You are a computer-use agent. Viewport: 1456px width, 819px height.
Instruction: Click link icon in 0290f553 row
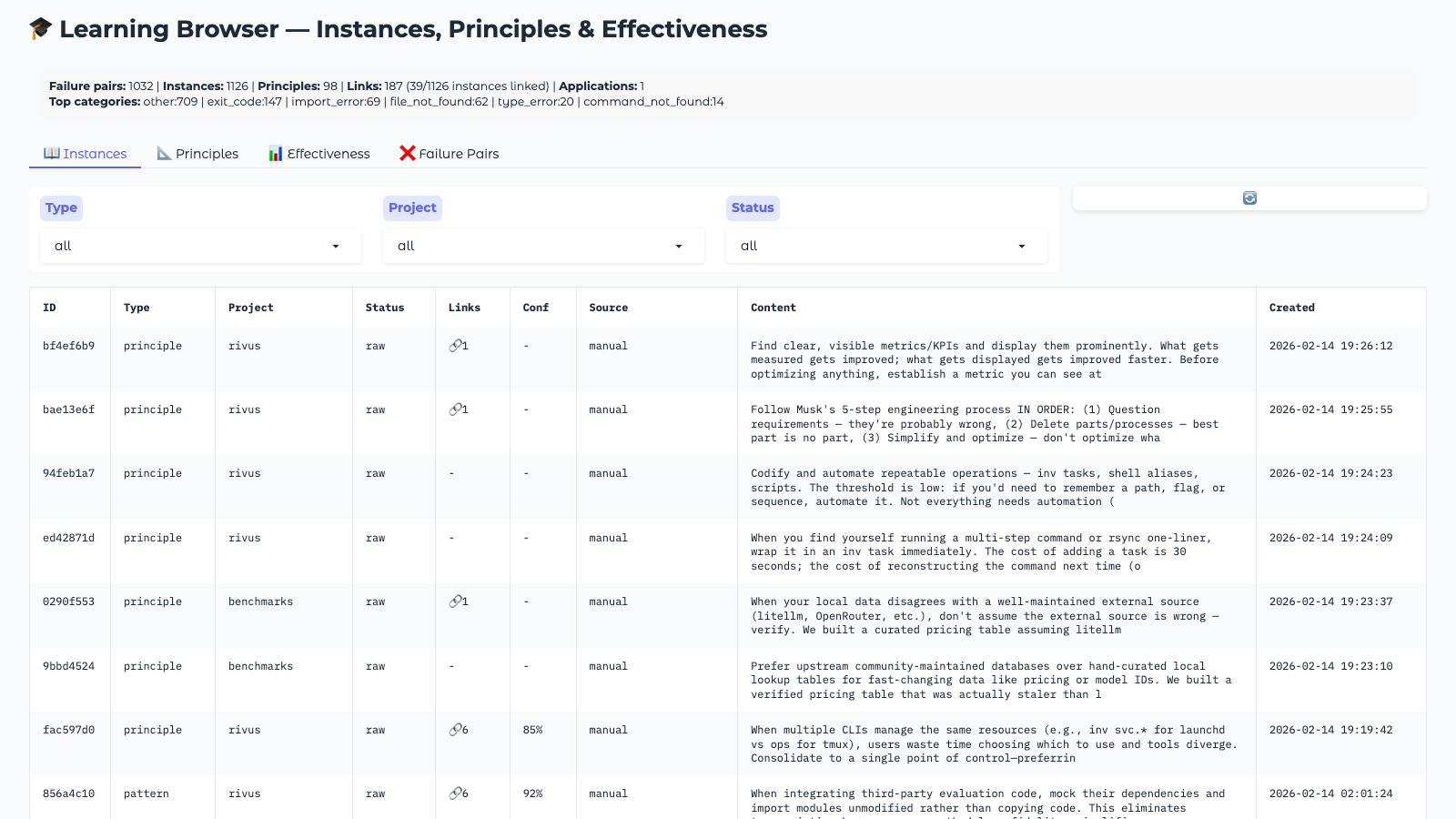456,602
